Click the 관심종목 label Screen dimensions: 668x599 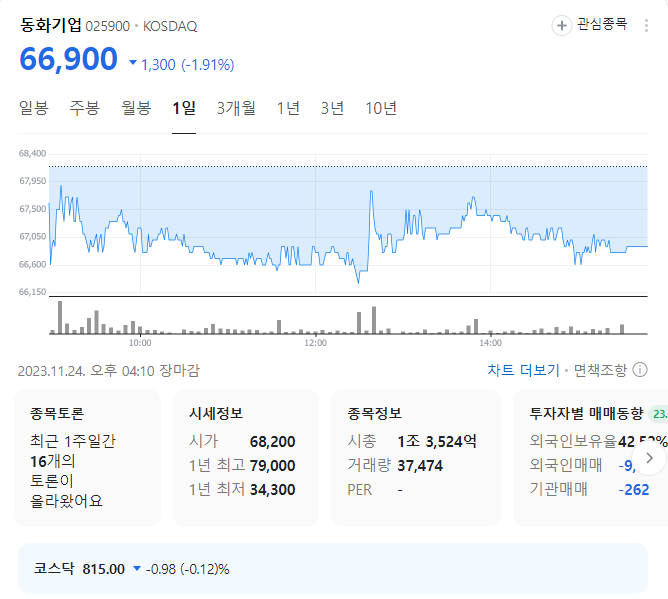click(x=602, y=24)
